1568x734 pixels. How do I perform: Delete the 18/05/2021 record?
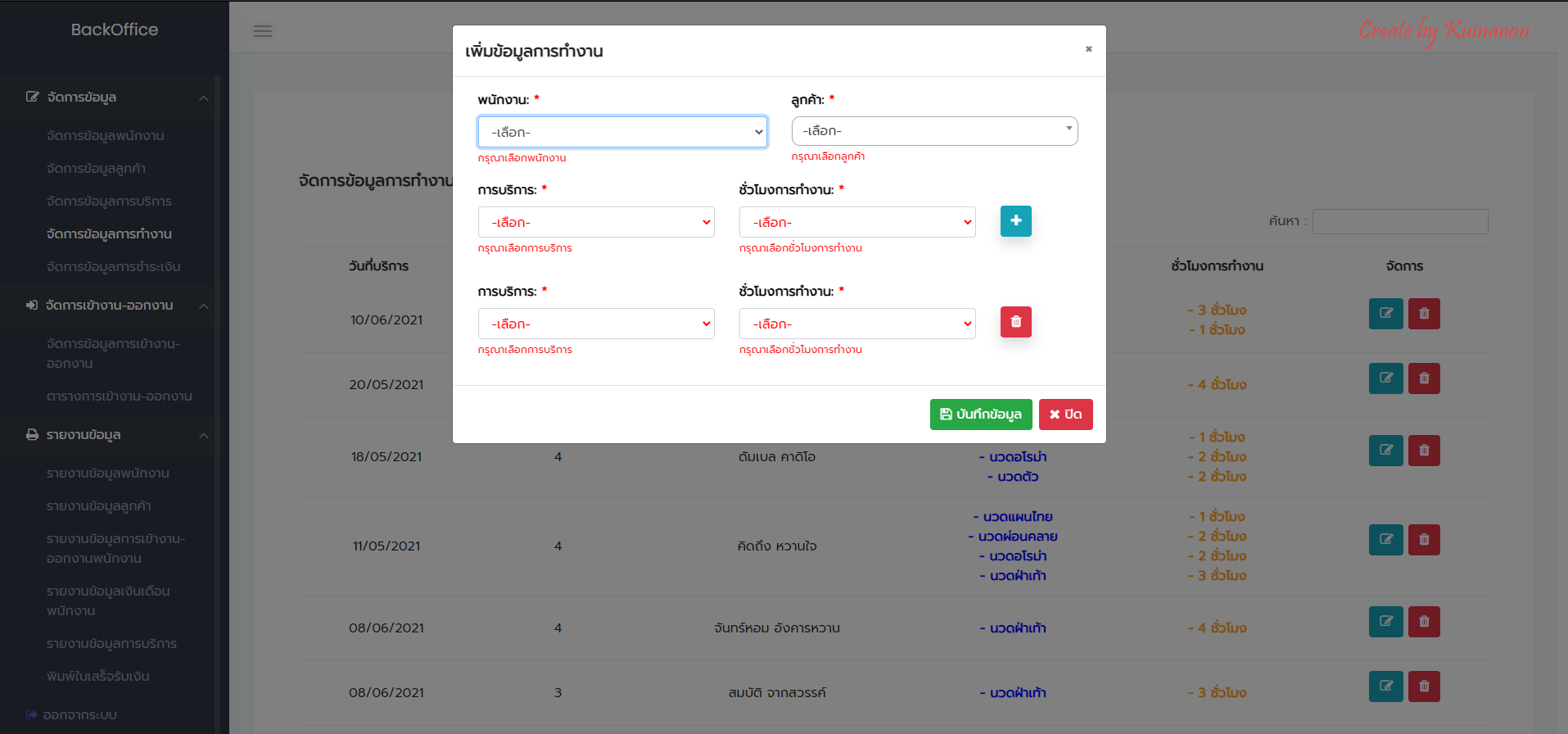point(1424,451)
